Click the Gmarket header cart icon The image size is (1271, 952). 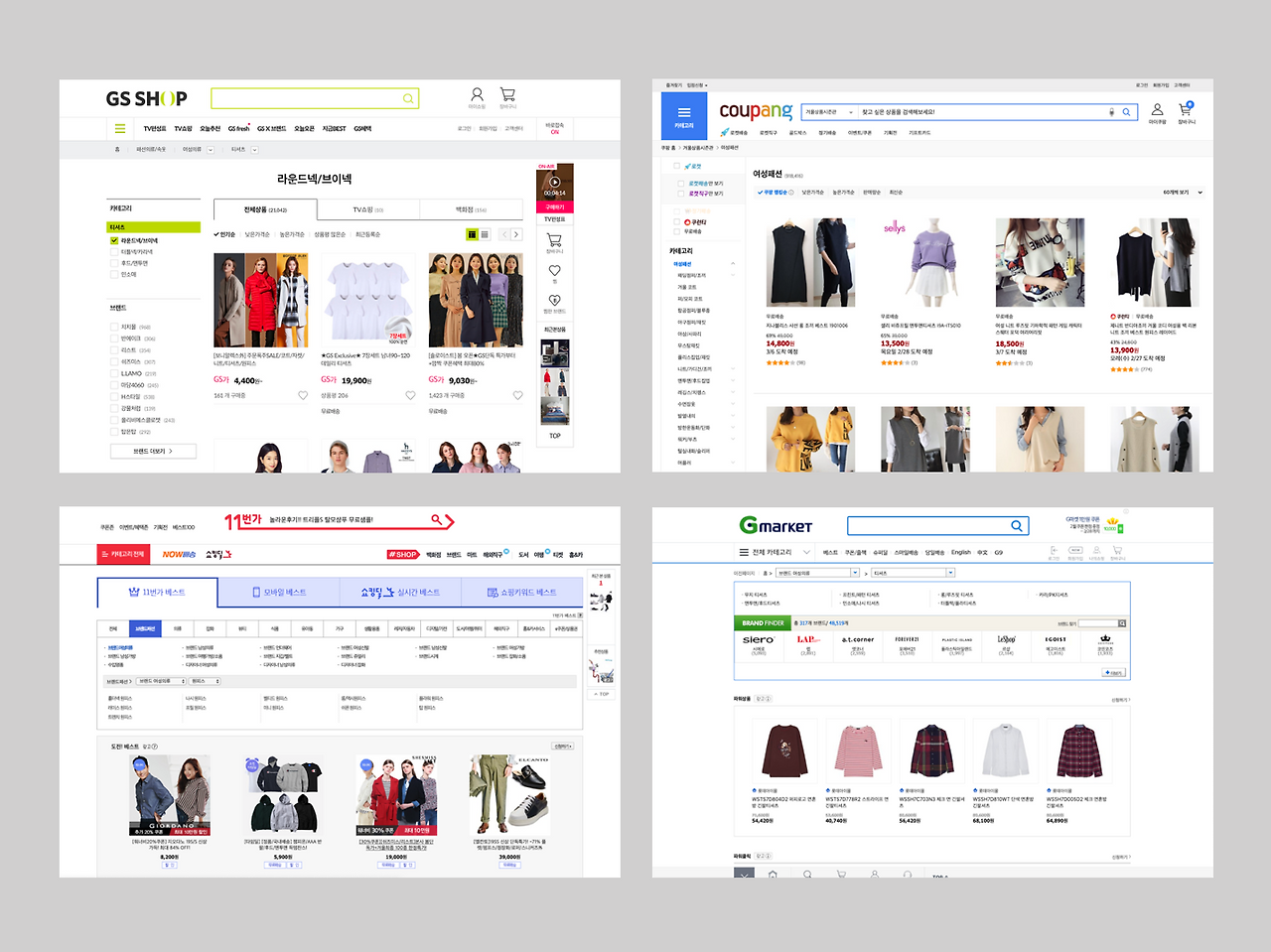pyautogui.click(x=1117, y=550)
